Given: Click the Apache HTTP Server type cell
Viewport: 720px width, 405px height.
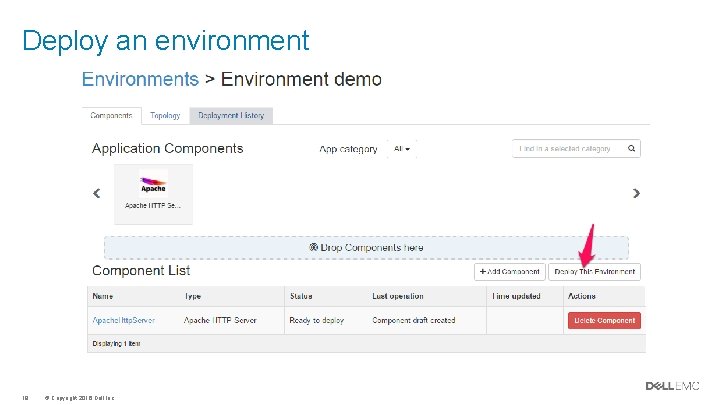Looking at the screenshot, I should [220, 320].
